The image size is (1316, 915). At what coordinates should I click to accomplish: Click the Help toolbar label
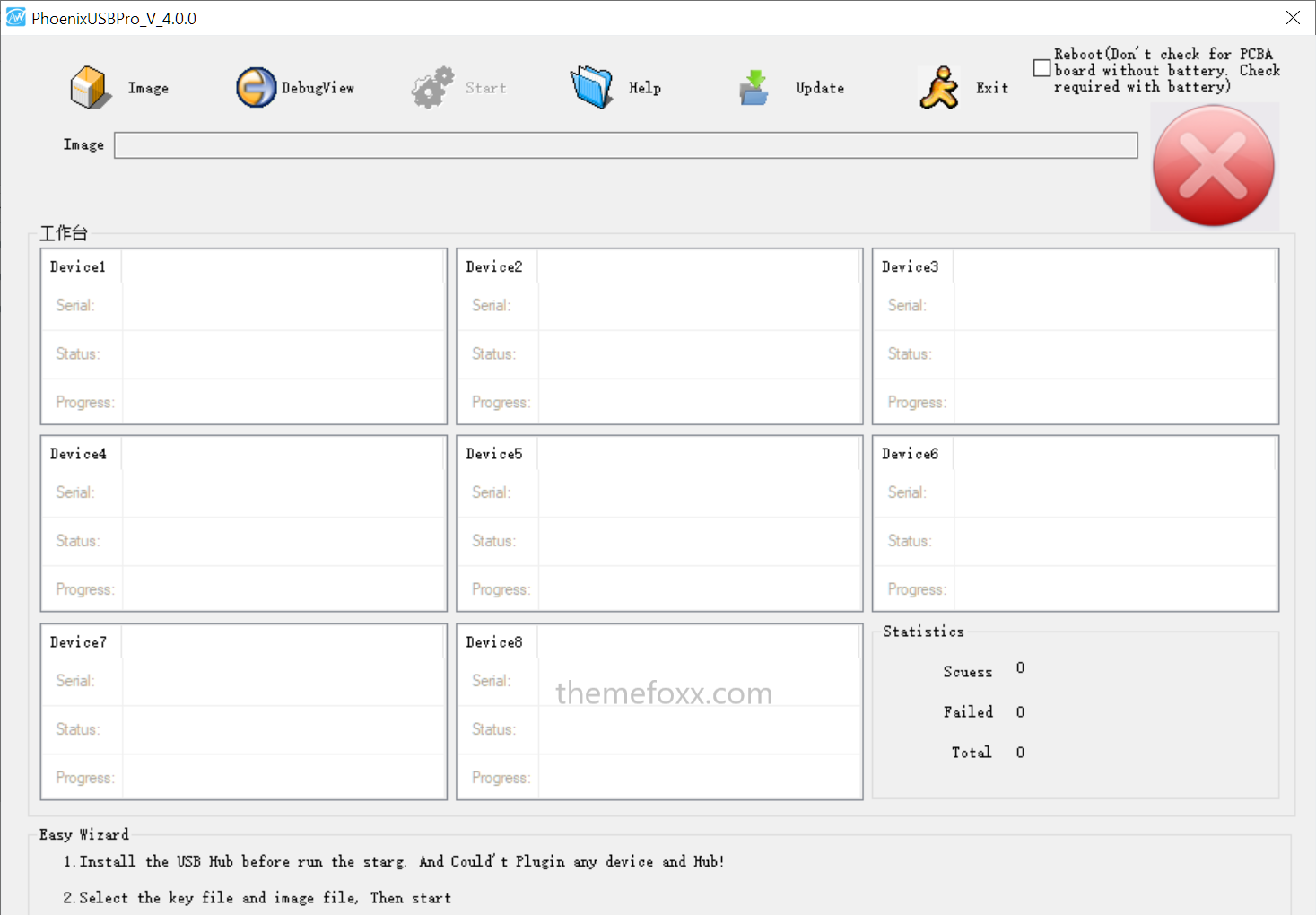pos(645,88)
